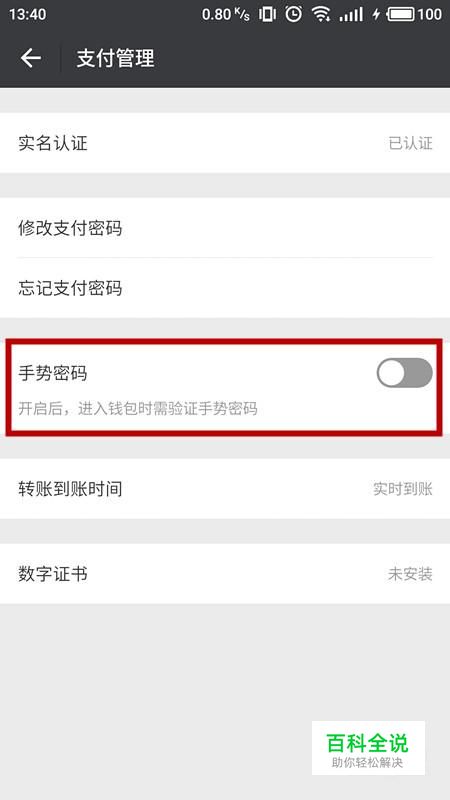
Task: Open 转账到账时间 setting
Action: click(x=225, y=489)
